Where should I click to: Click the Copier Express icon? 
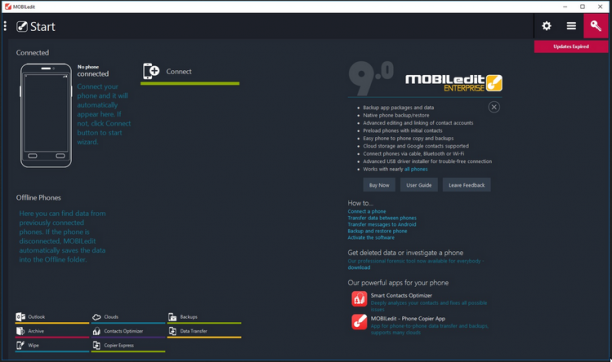click(x=96, y=345)
